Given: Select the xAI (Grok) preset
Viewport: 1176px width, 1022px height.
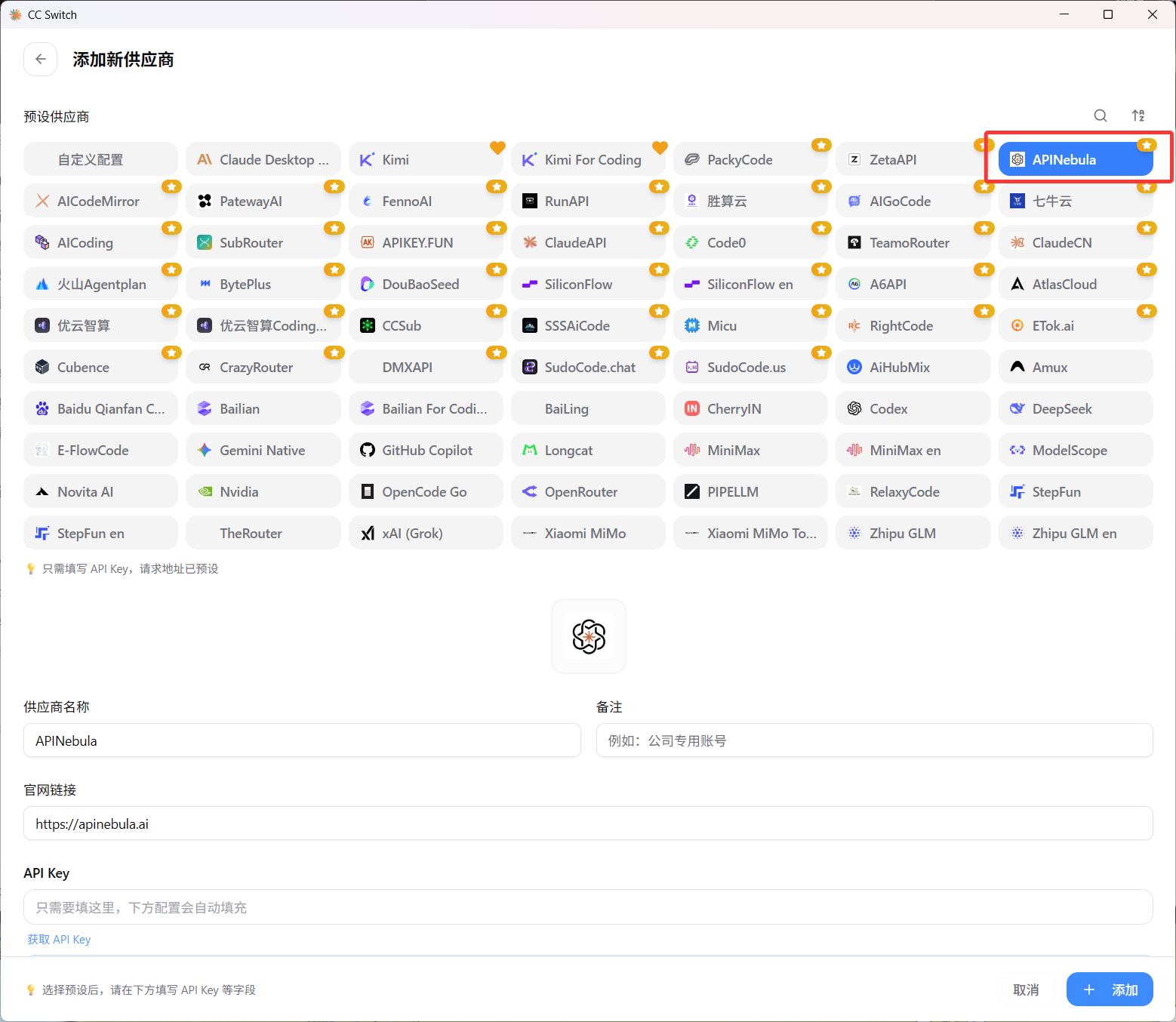Looking at the screenshot, I should (x=426, y=533).
